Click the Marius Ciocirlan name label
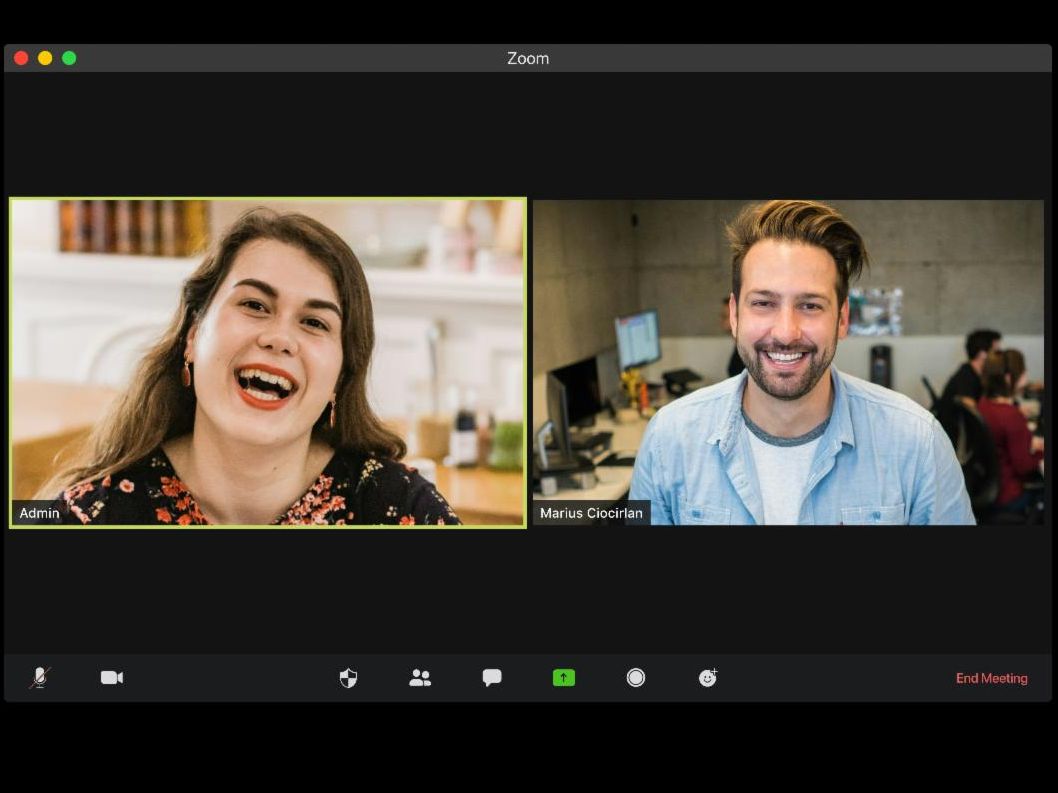This screenshot has width=1058, height=793. coord(591,513)
